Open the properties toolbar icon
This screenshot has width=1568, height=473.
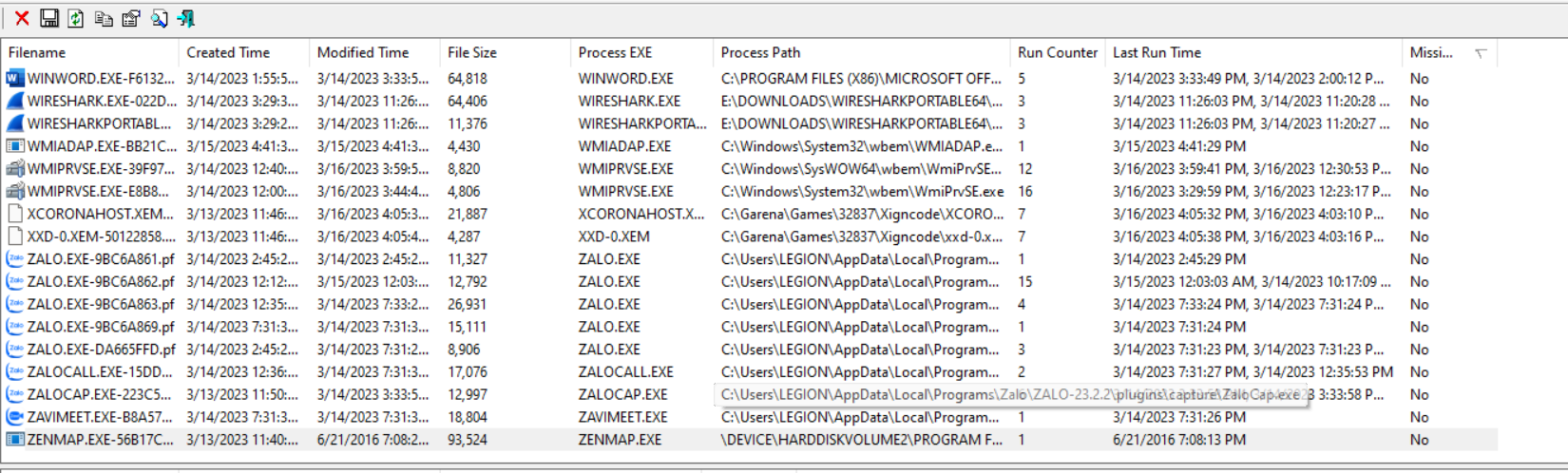coord(131,18)
